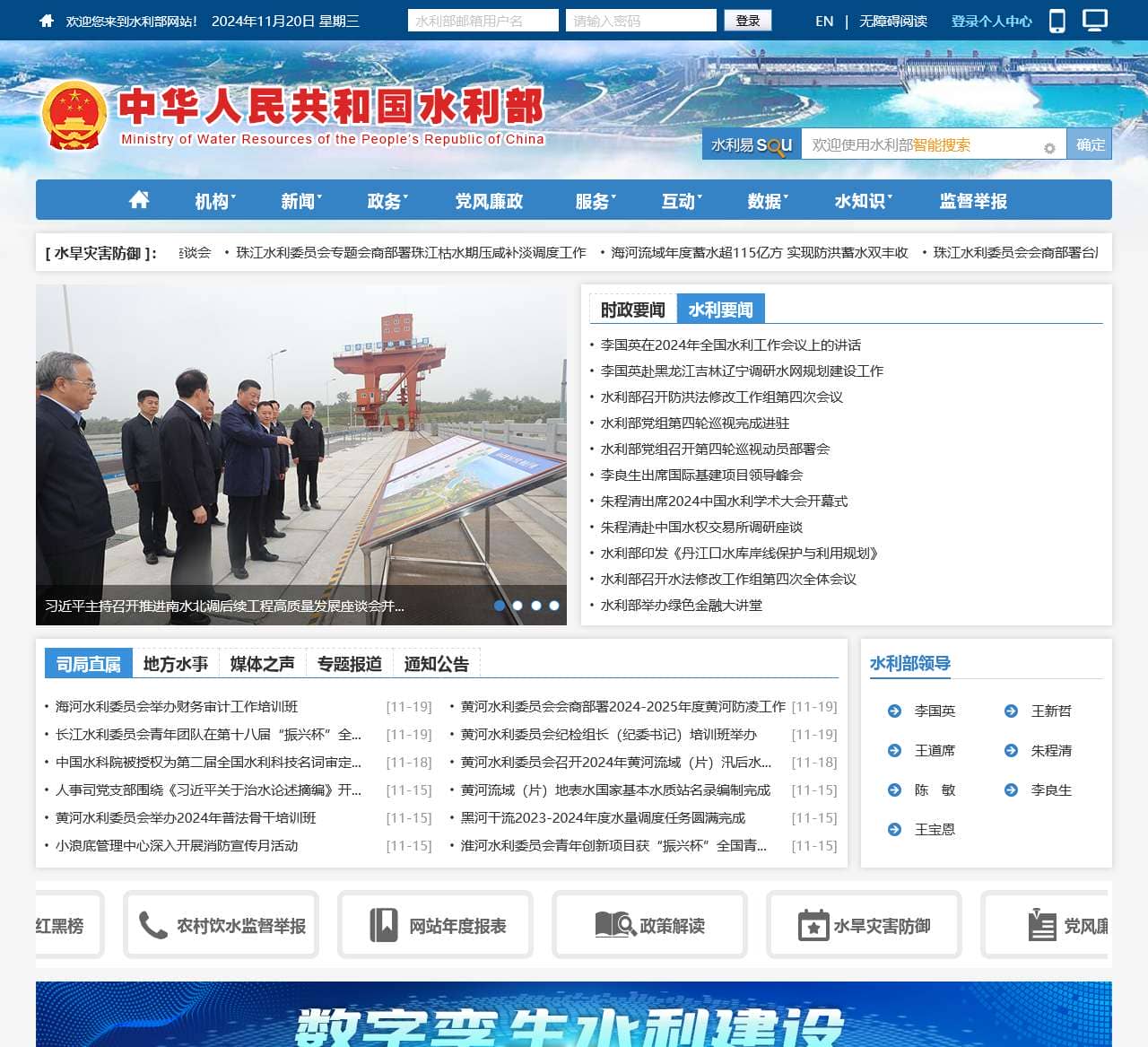Open search settings gear icon
This screenshot has width=1148, height=1047.
click(x=1049, y=148)
